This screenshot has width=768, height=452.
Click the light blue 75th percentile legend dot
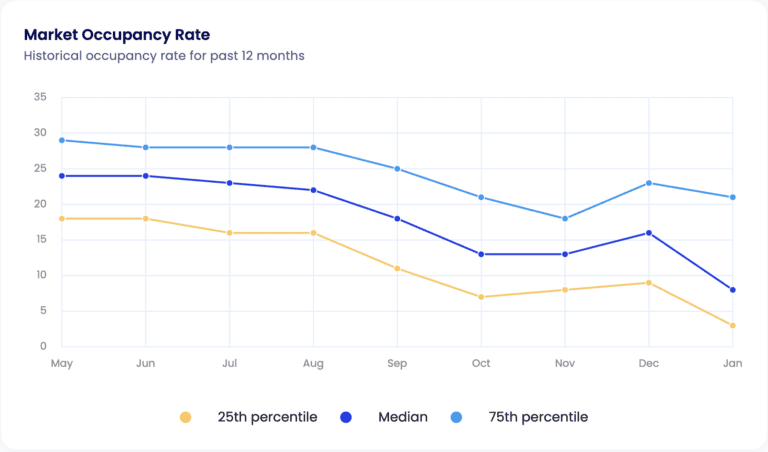tap(456, 417)
